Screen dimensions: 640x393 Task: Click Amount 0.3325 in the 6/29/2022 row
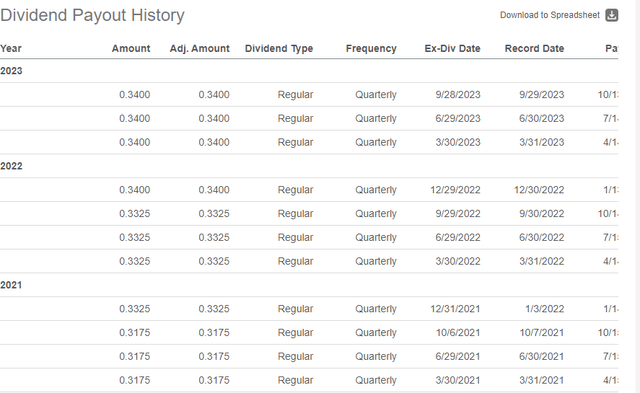135,238
